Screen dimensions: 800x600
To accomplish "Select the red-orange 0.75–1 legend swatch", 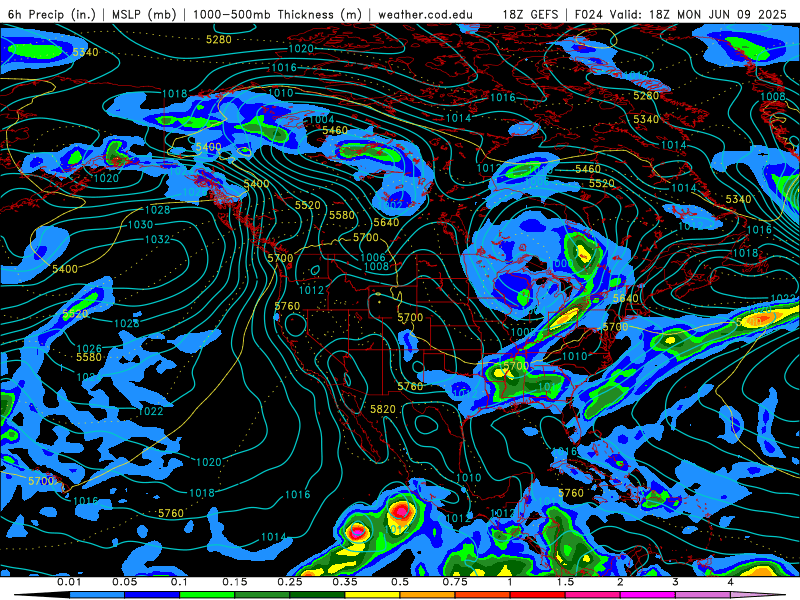I will point(482,595).
